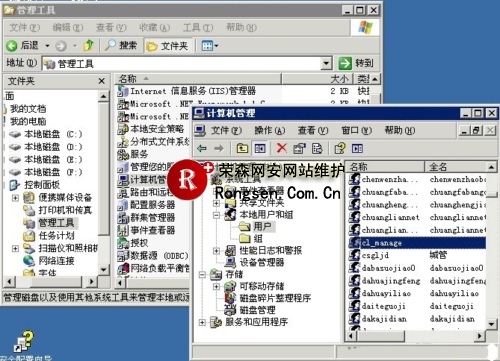500x361 pixels.
Task: Expand the 服务和应用程序 tree node
Action: point(202,322)
